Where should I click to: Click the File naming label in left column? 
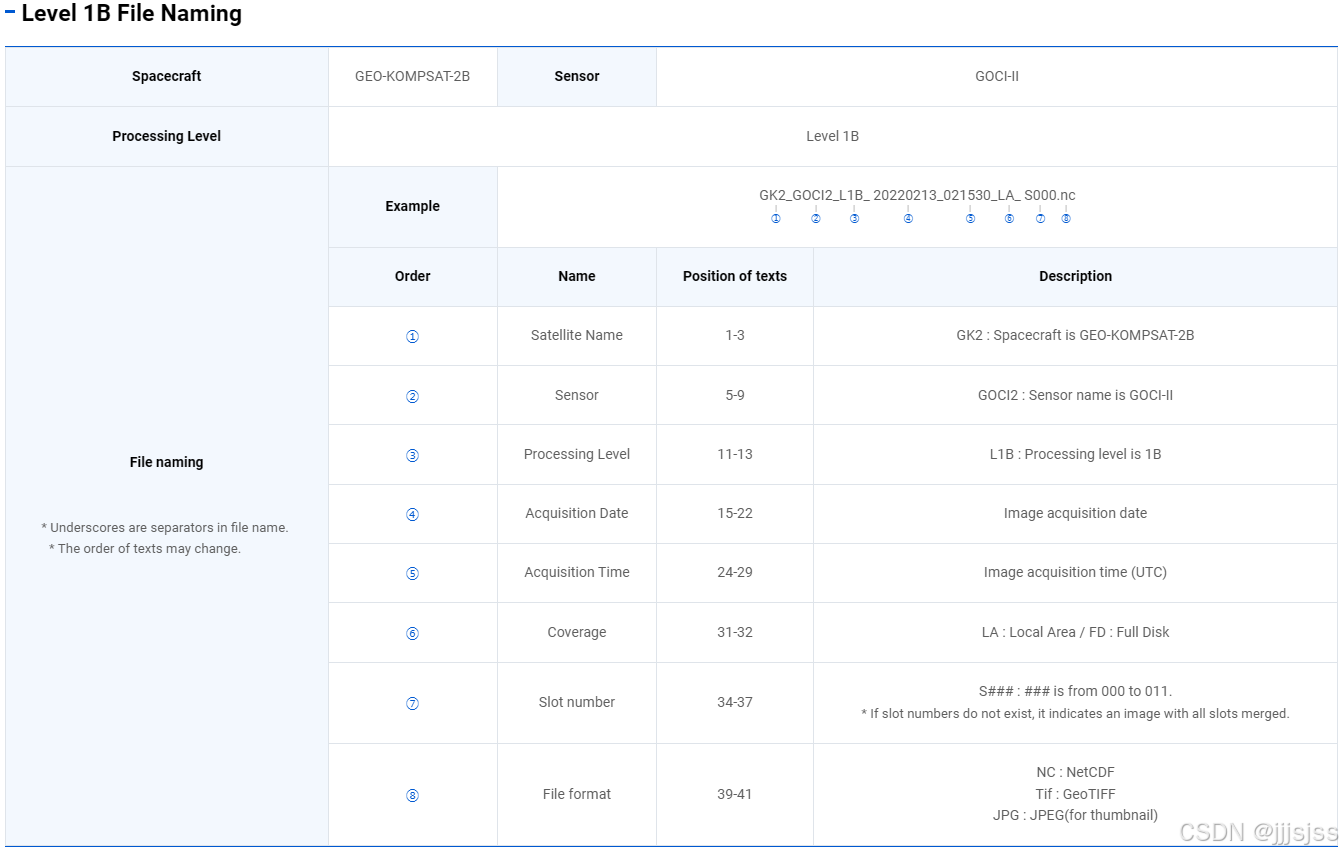tap(167, 462)
